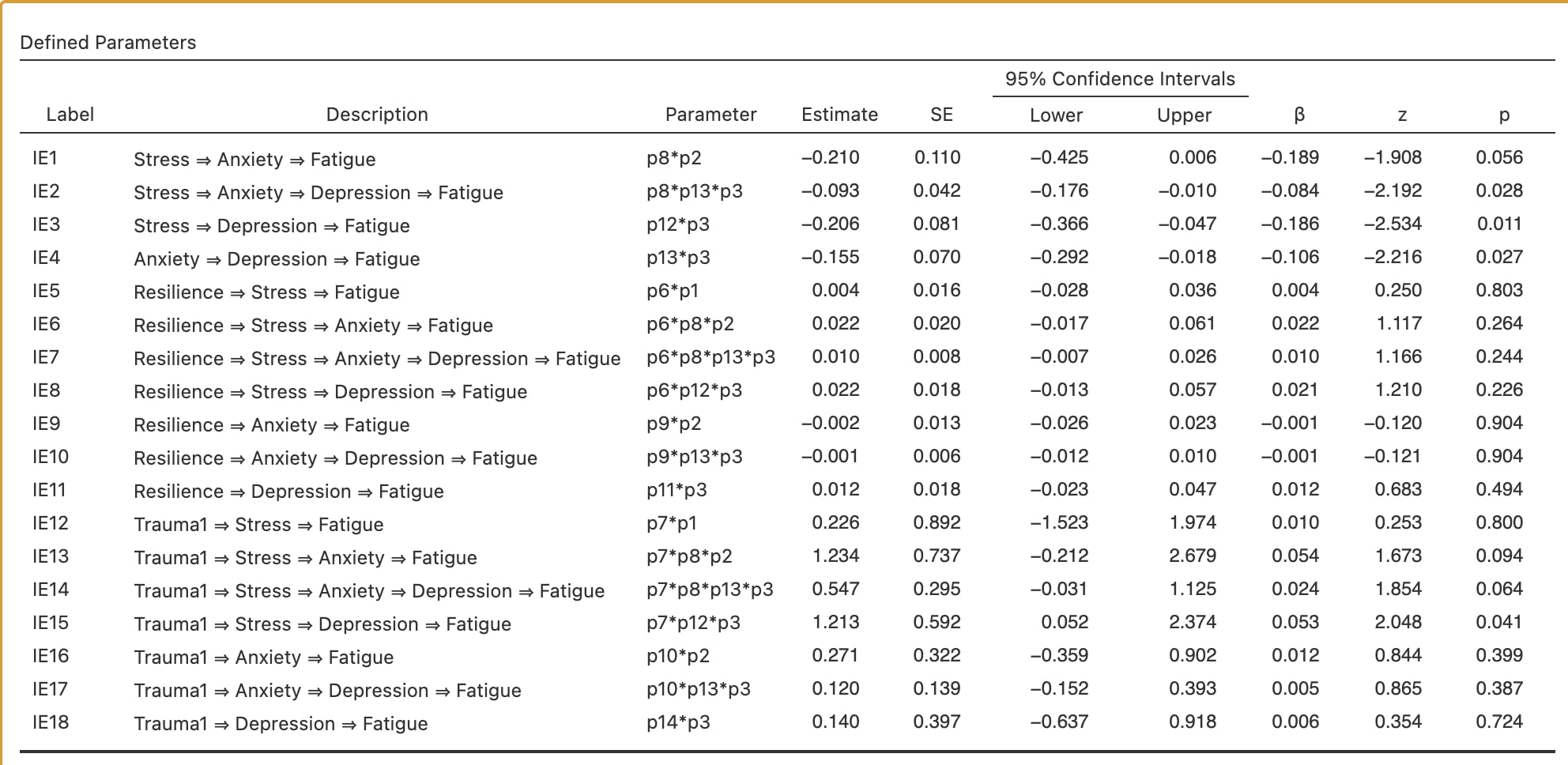1568x765 pixels.
Task: Select the description Trauma1 ⇒ Anxiety ⇒ Fatigue
Action: (264, 658)
